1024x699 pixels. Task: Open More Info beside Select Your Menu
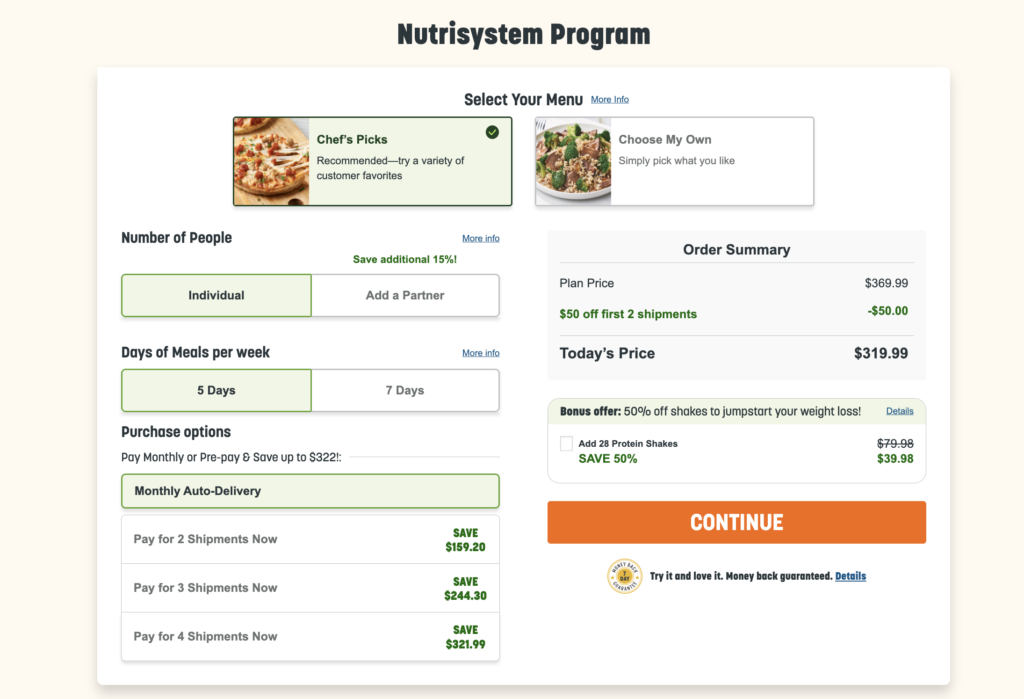pos(610,100)
